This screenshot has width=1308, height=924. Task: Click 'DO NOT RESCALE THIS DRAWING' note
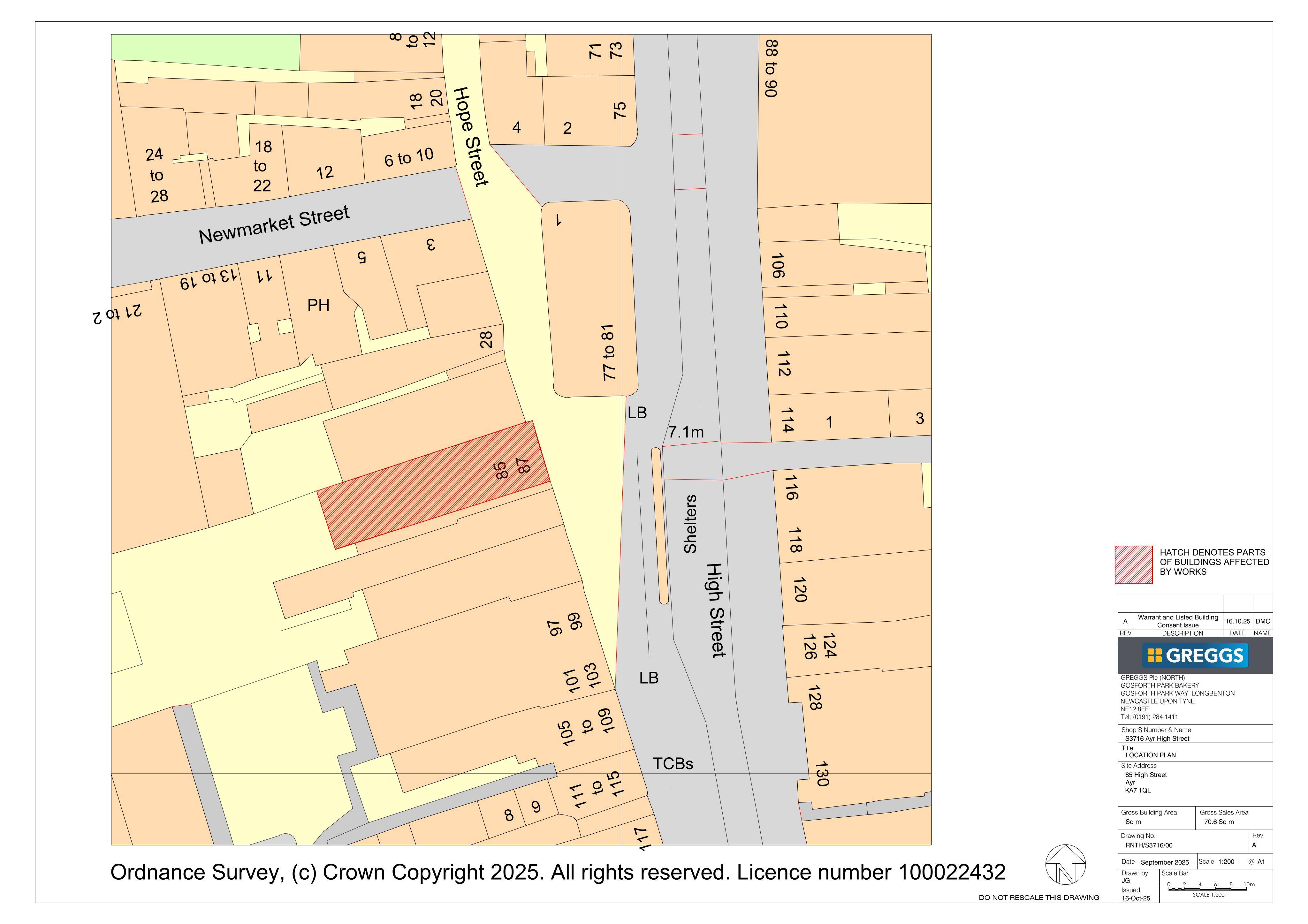tap(1038, 898)
